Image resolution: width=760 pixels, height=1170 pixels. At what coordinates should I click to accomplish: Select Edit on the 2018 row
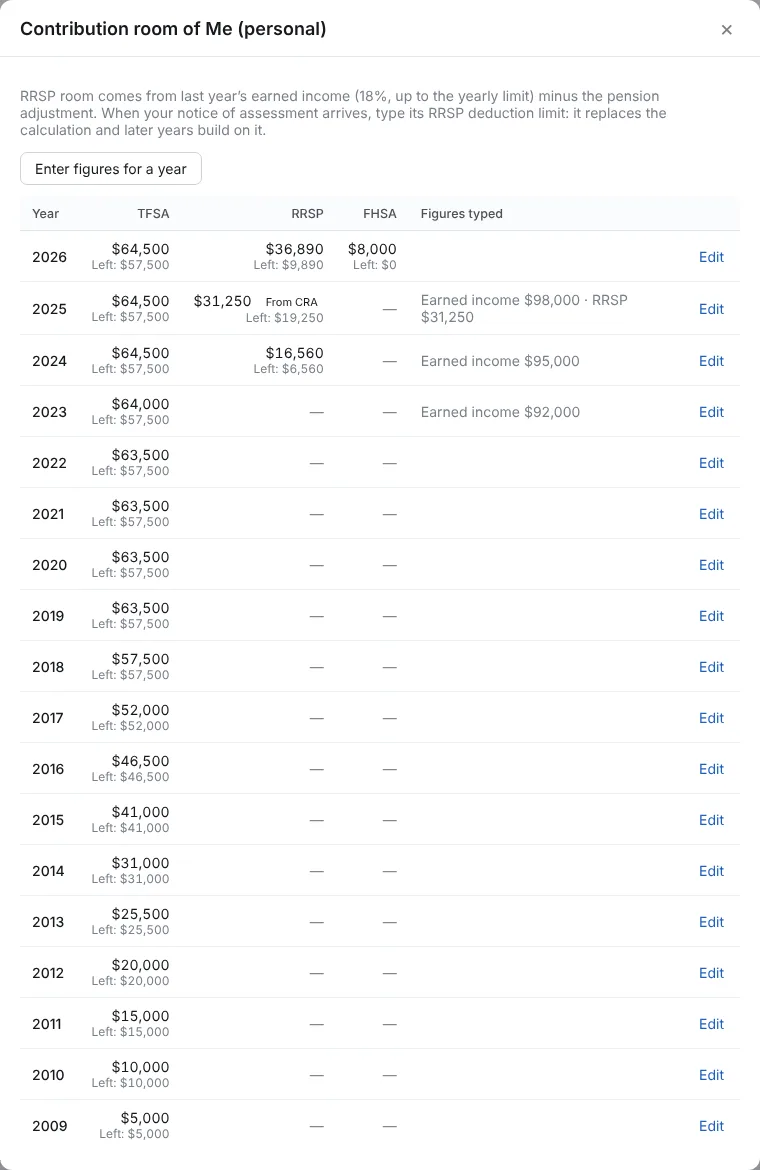tap(711, 667)
